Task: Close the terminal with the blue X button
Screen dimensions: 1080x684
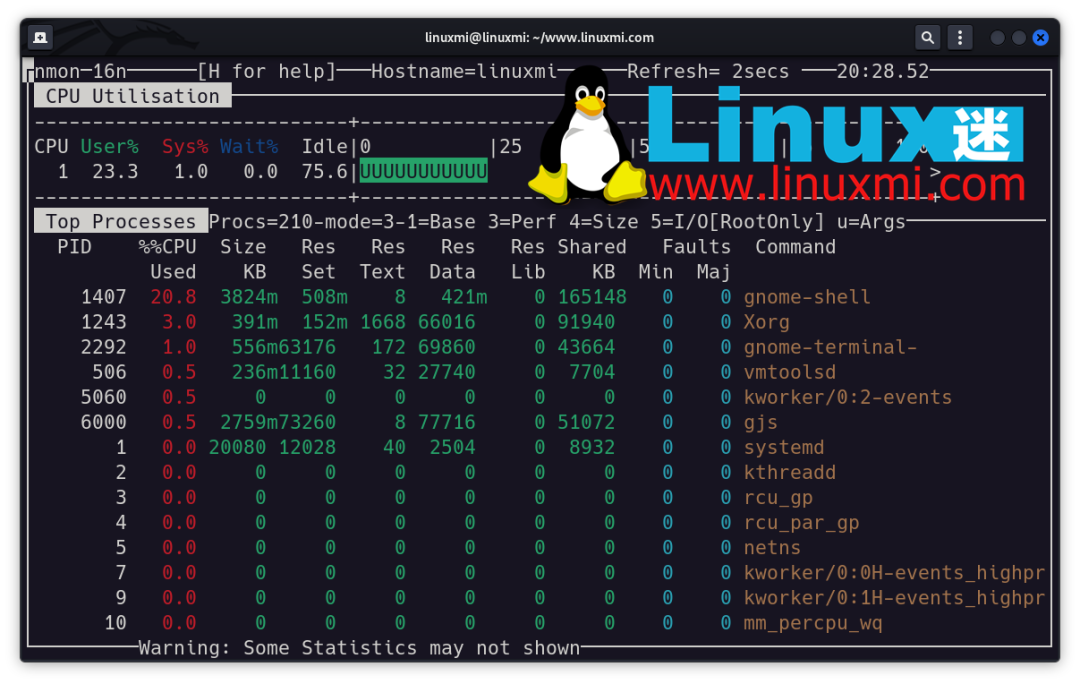Action: [1041, 38]
